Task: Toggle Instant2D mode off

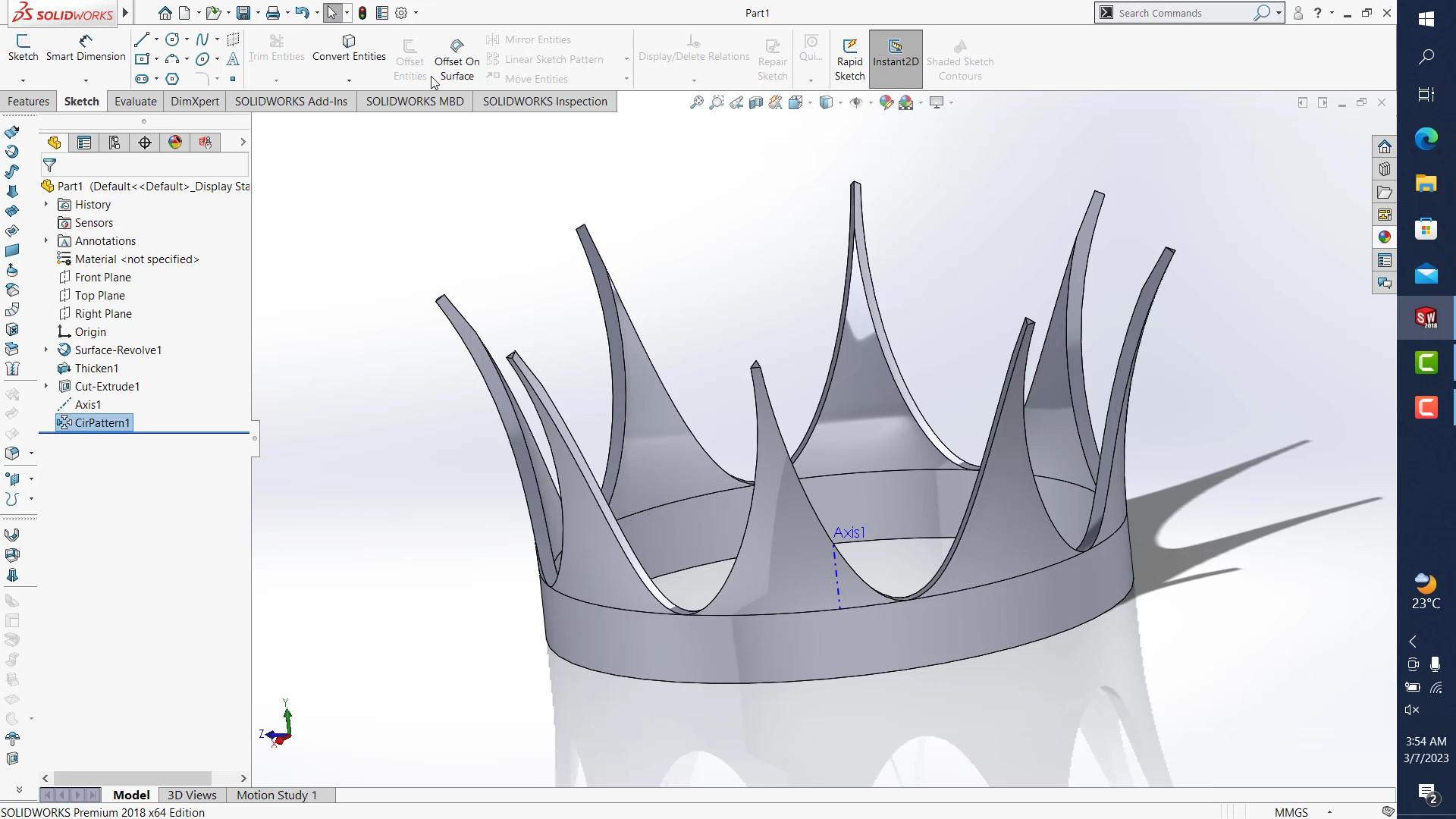Action: (x=895, y=59)
